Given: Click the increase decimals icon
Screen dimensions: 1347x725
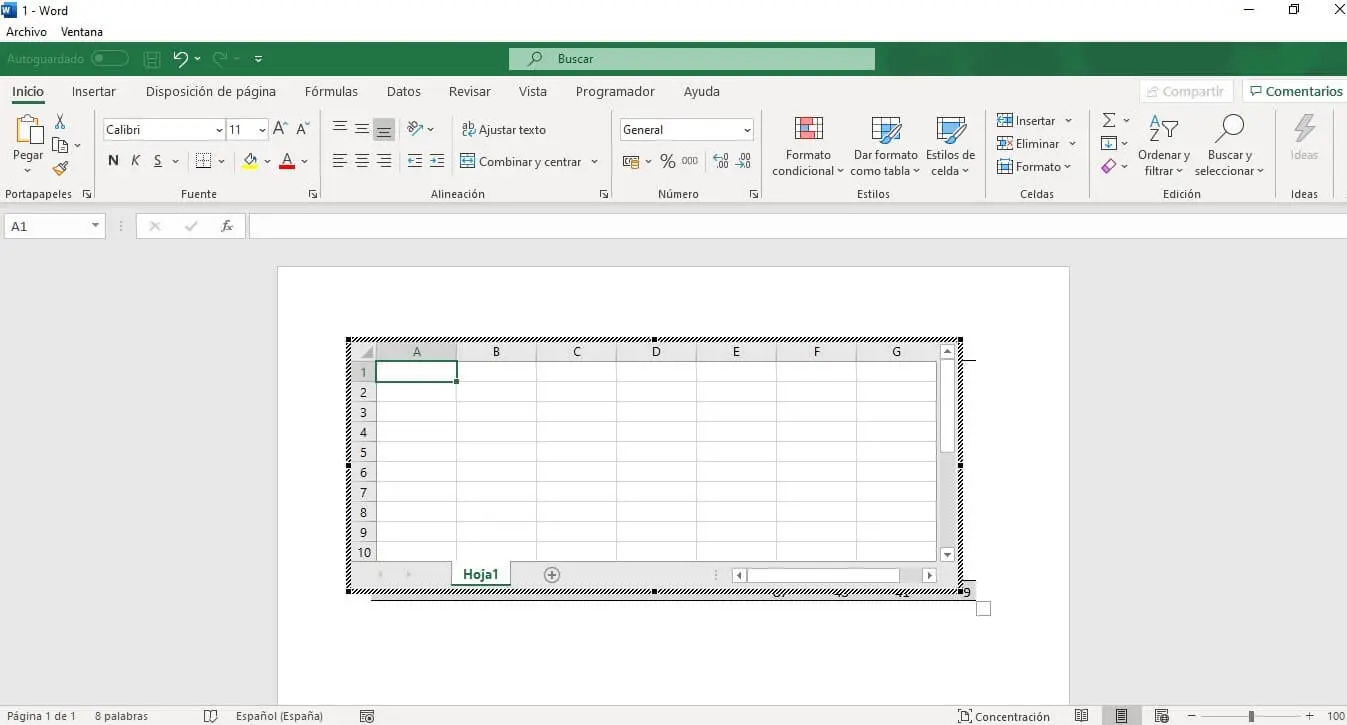Looking at the screenshot, I should pyautogui.click(x=720, y=161).
